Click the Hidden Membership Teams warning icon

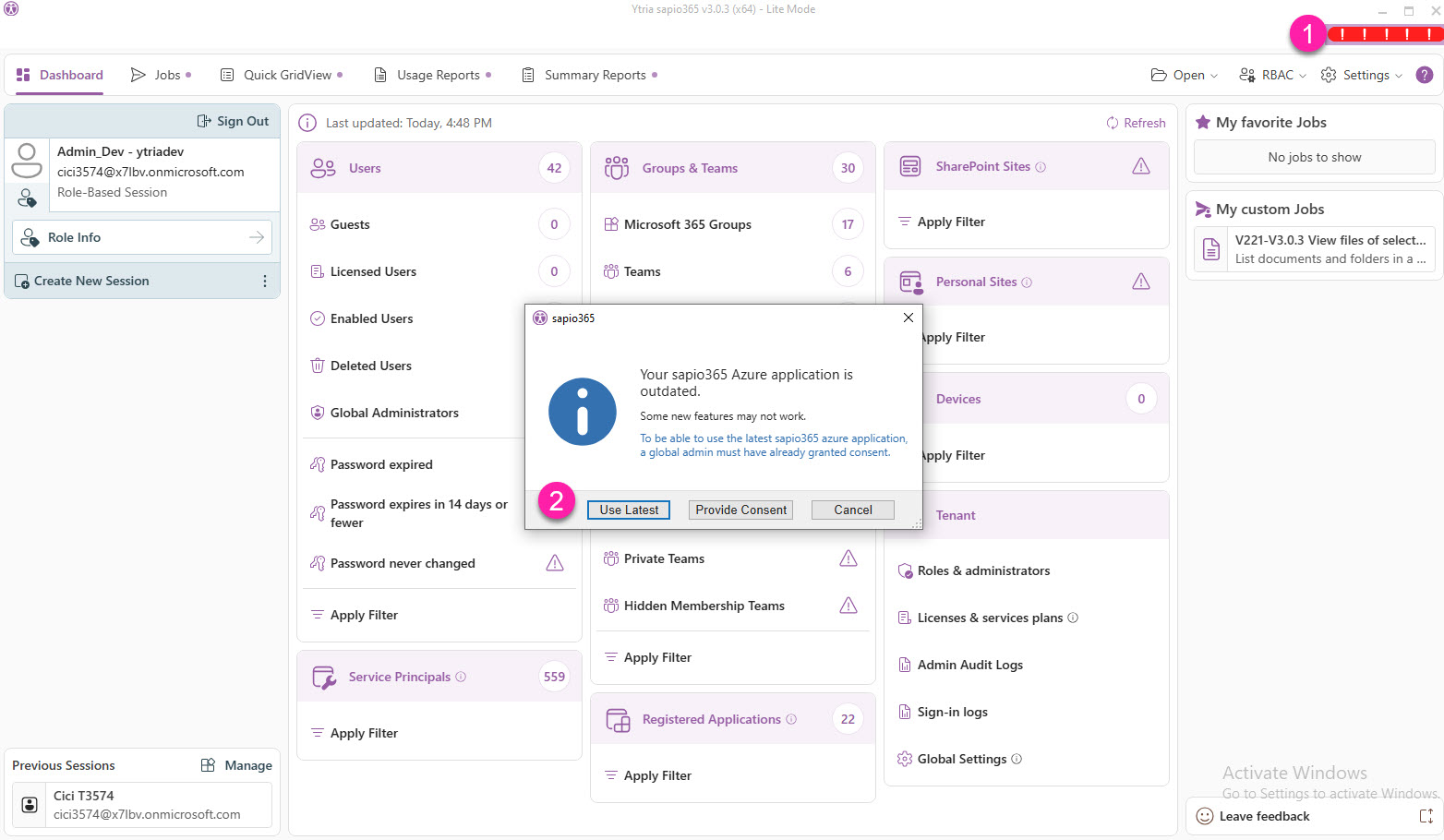(848, 606)
